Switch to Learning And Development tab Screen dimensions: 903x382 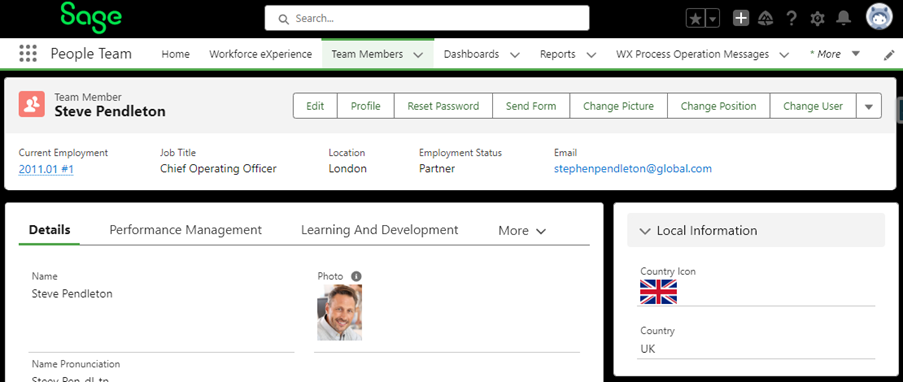click(x=380, y=230)
